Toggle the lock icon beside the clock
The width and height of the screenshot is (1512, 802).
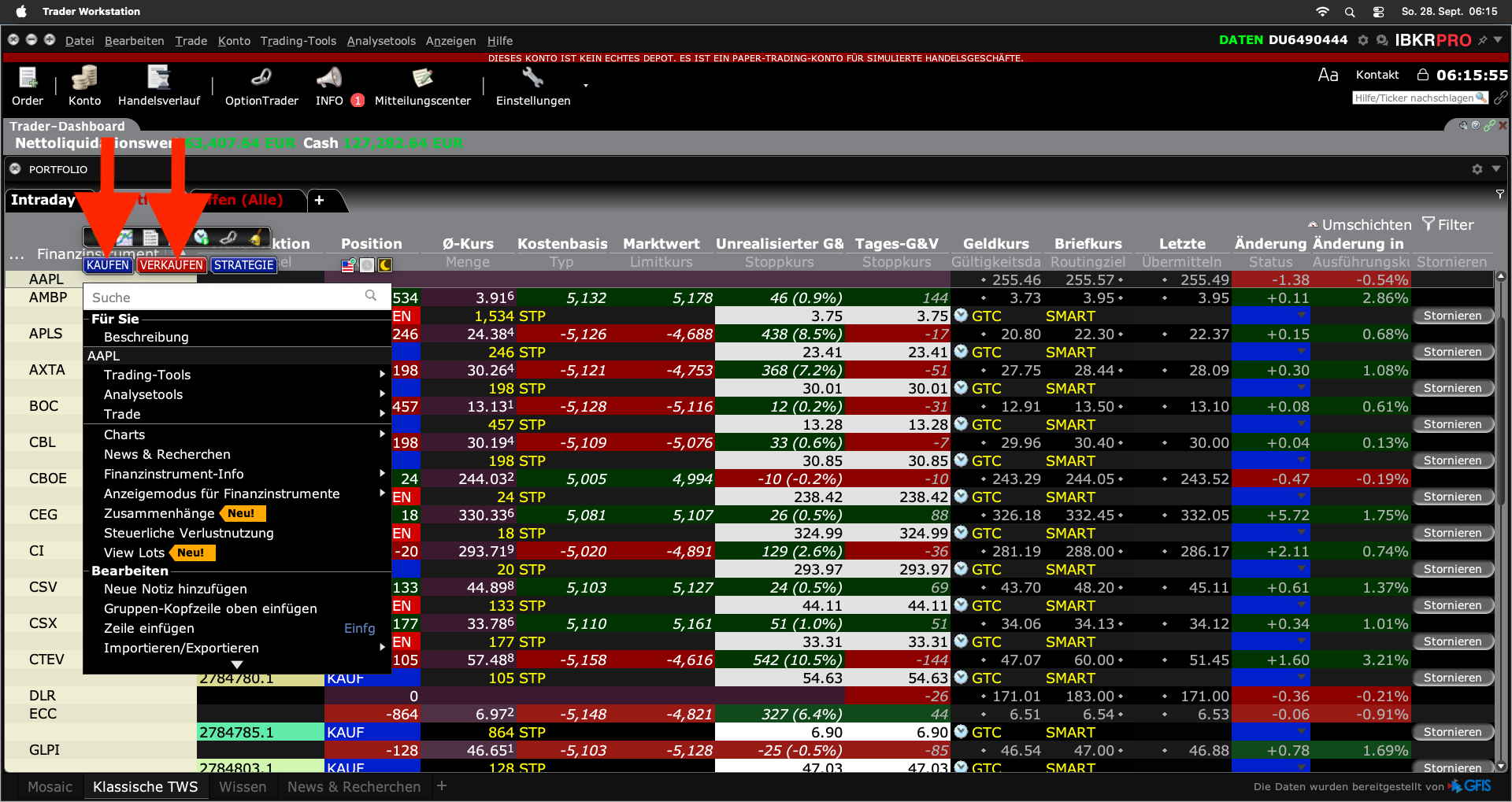coord(1422,75)
